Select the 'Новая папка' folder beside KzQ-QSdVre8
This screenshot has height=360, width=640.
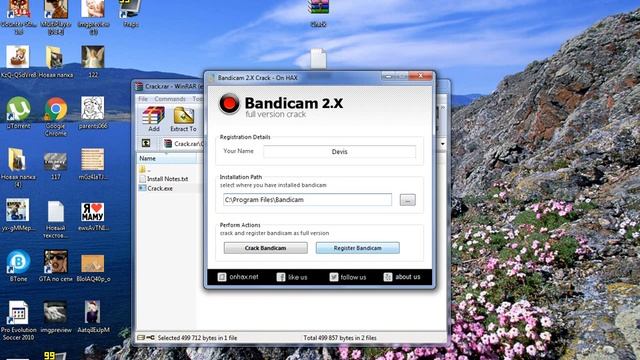click(x=56, y=62)
